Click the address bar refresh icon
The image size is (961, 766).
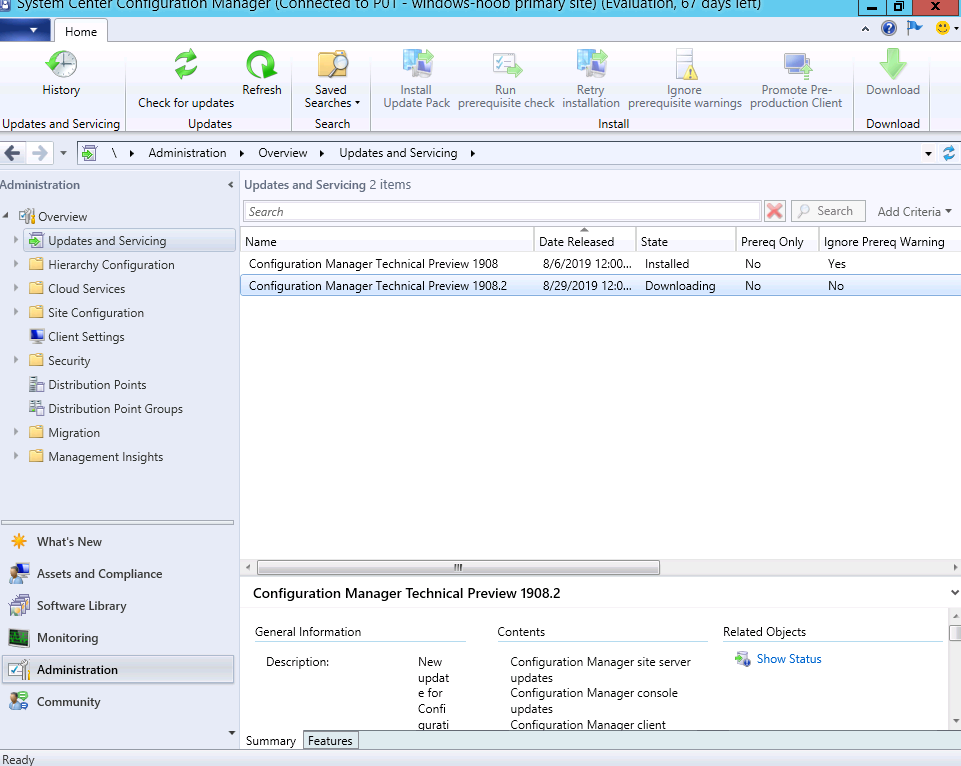(949, 153)
